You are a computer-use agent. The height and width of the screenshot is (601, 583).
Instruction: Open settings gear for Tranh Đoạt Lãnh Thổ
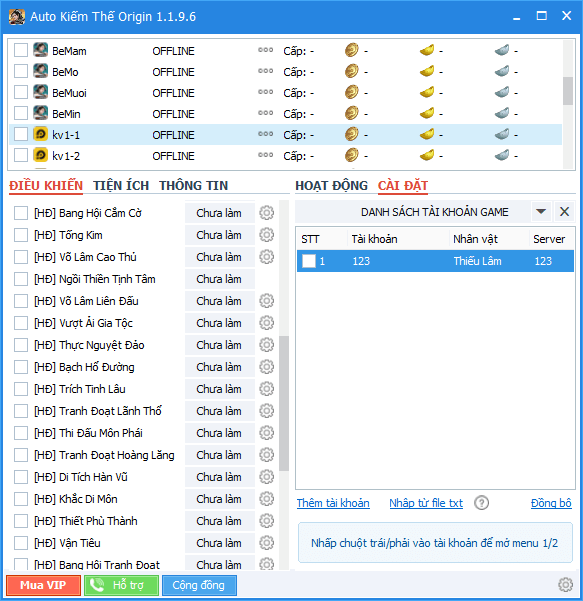click(x=266, y=411)
